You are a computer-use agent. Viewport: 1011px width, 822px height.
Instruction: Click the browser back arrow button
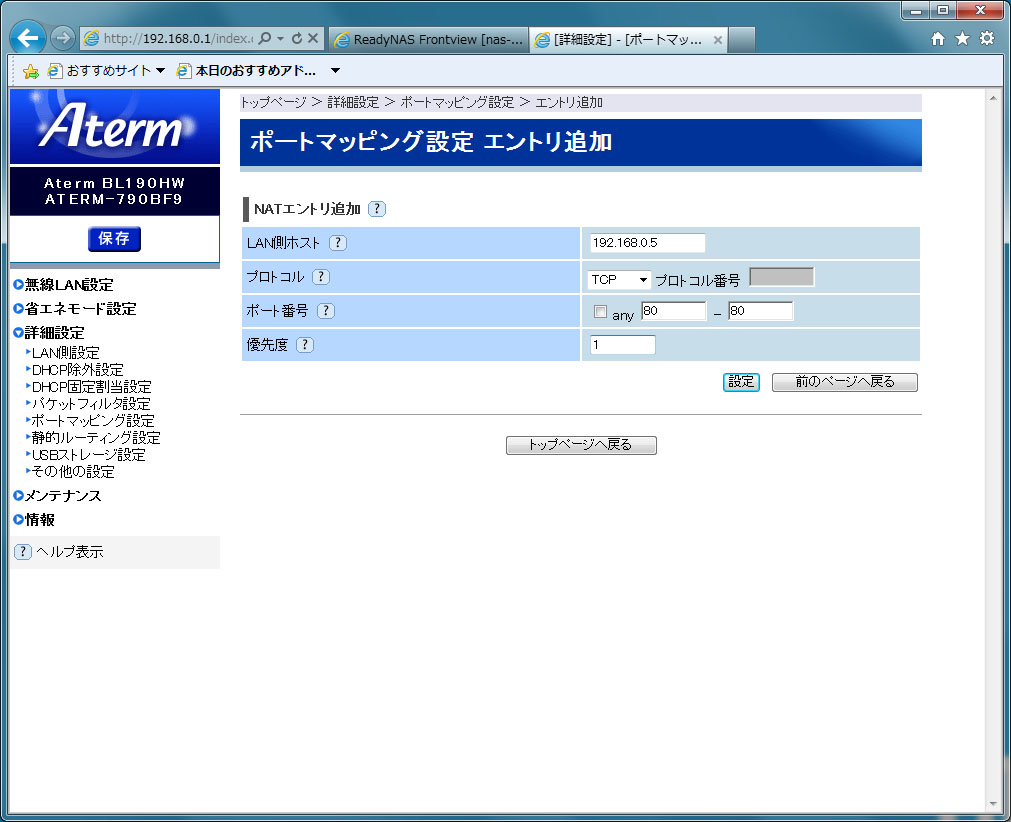click(x=28, y=38)
